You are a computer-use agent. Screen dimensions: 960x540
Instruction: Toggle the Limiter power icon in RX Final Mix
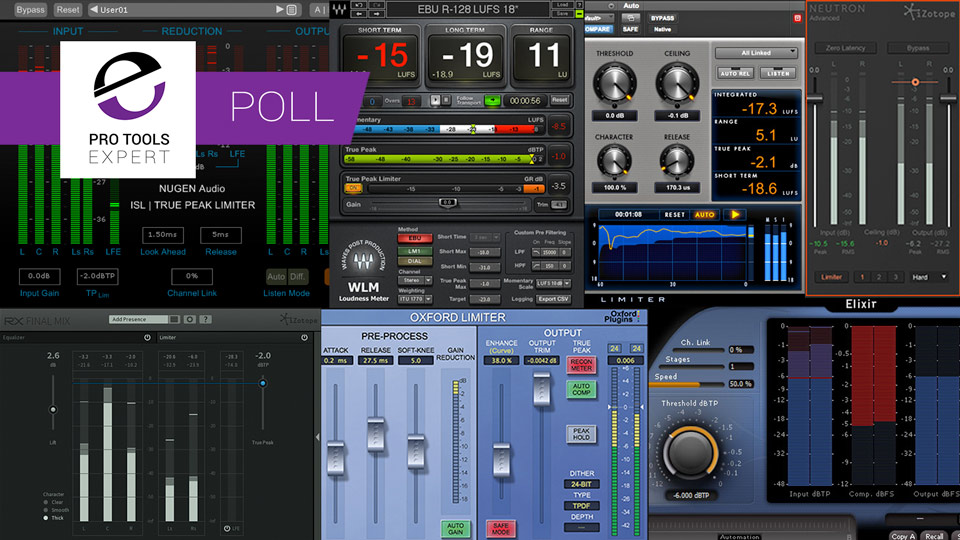[304, 337]
